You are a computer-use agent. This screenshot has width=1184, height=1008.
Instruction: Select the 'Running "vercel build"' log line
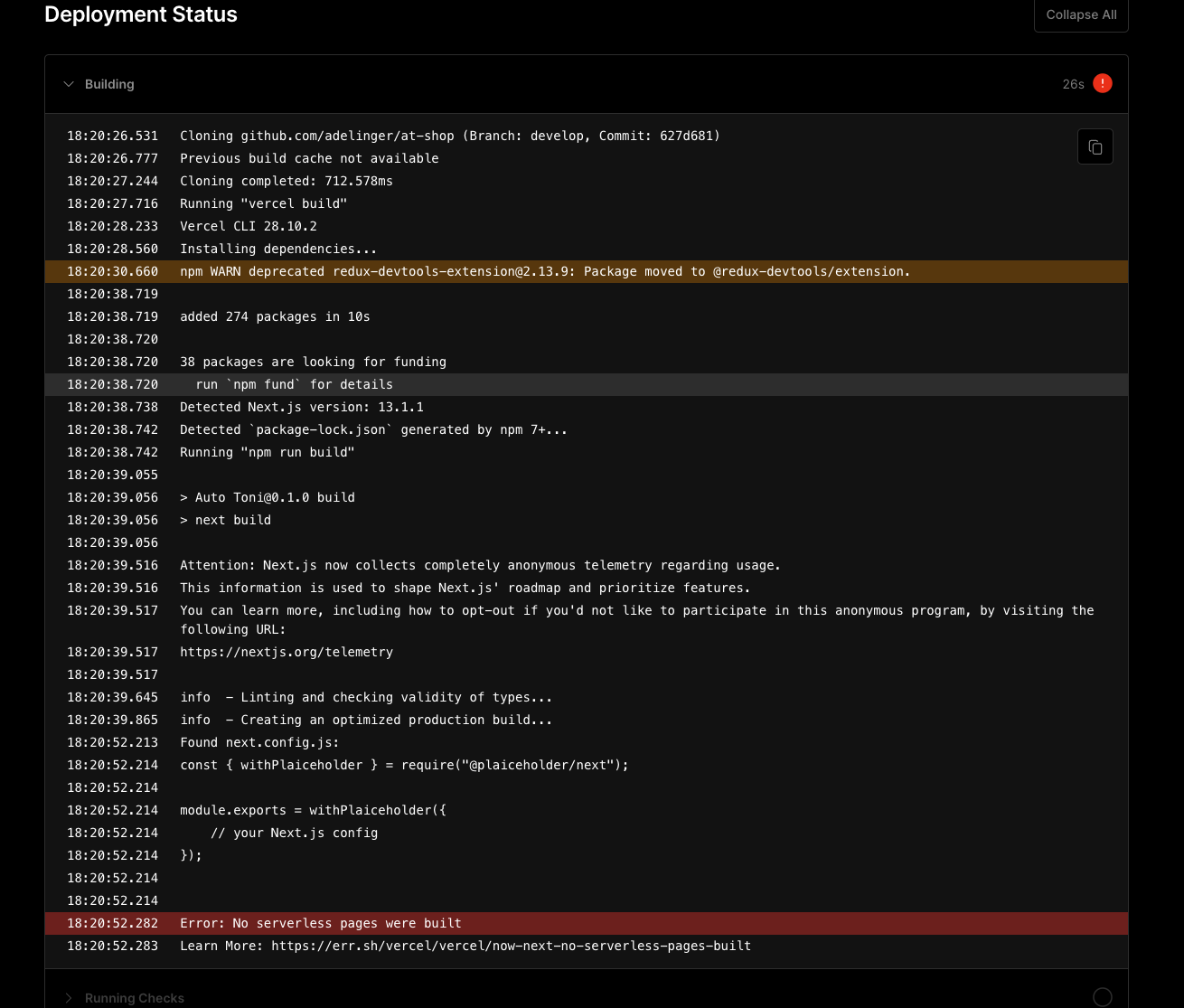(x=587, y=203)
